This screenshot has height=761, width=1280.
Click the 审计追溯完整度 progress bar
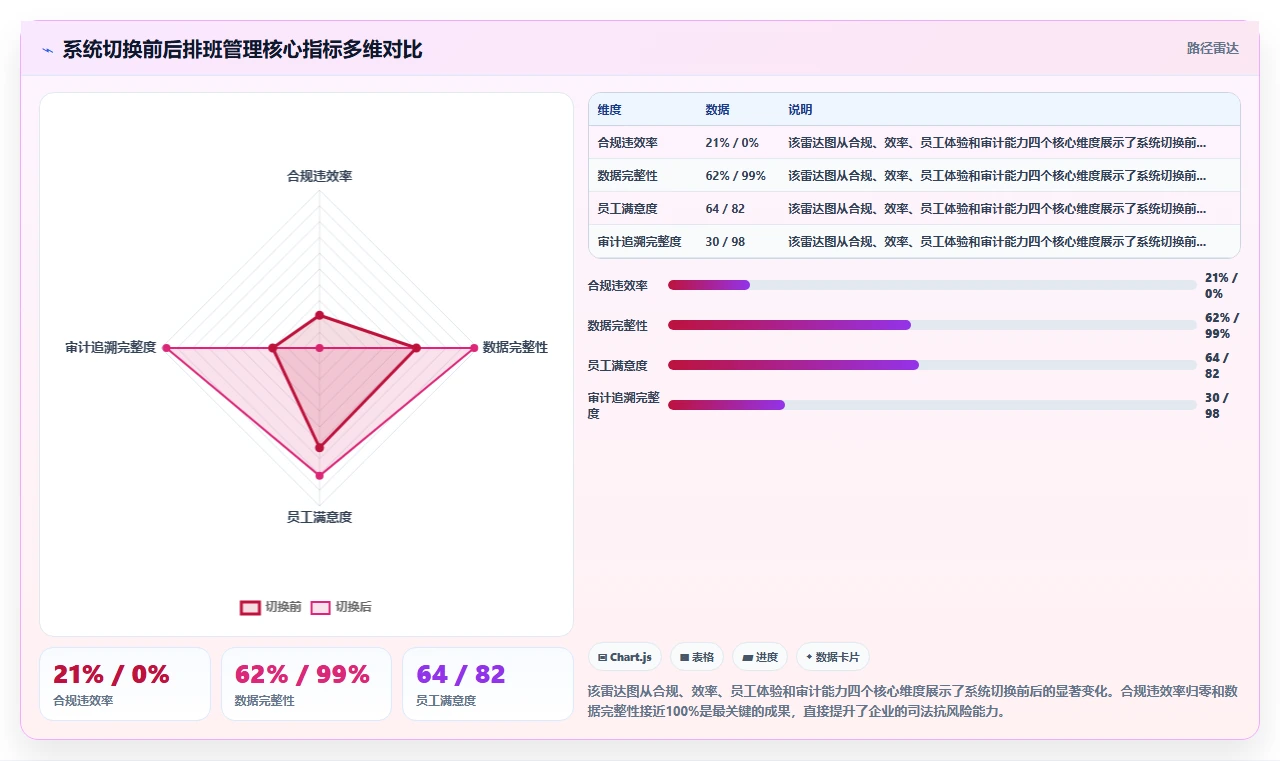tap(932, 405)
